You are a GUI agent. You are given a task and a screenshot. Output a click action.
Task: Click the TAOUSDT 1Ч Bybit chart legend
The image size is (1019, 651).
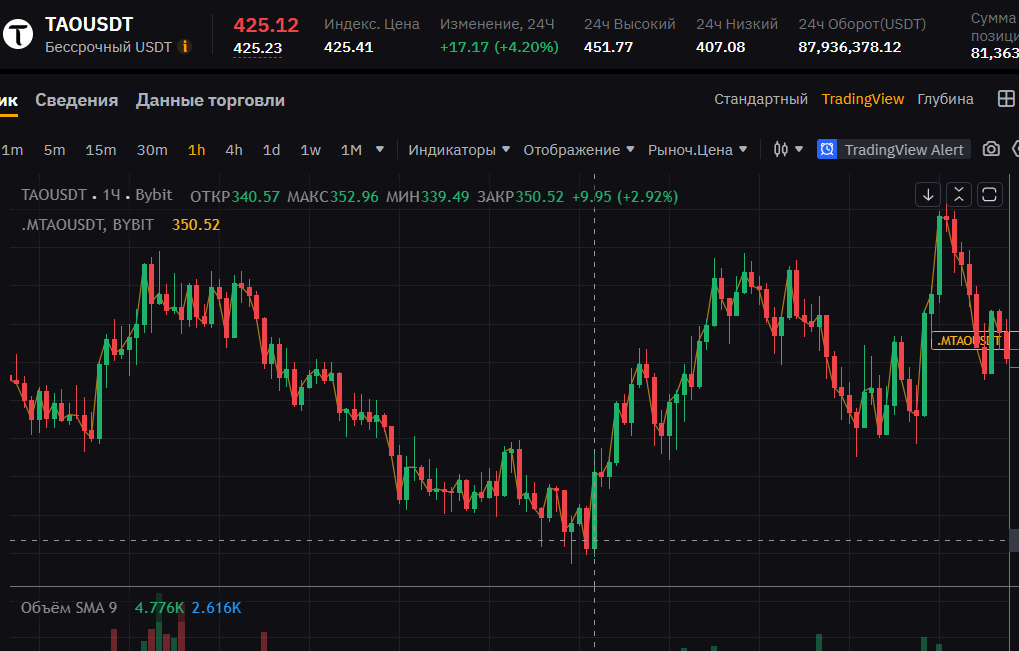[x=97, y=195]
